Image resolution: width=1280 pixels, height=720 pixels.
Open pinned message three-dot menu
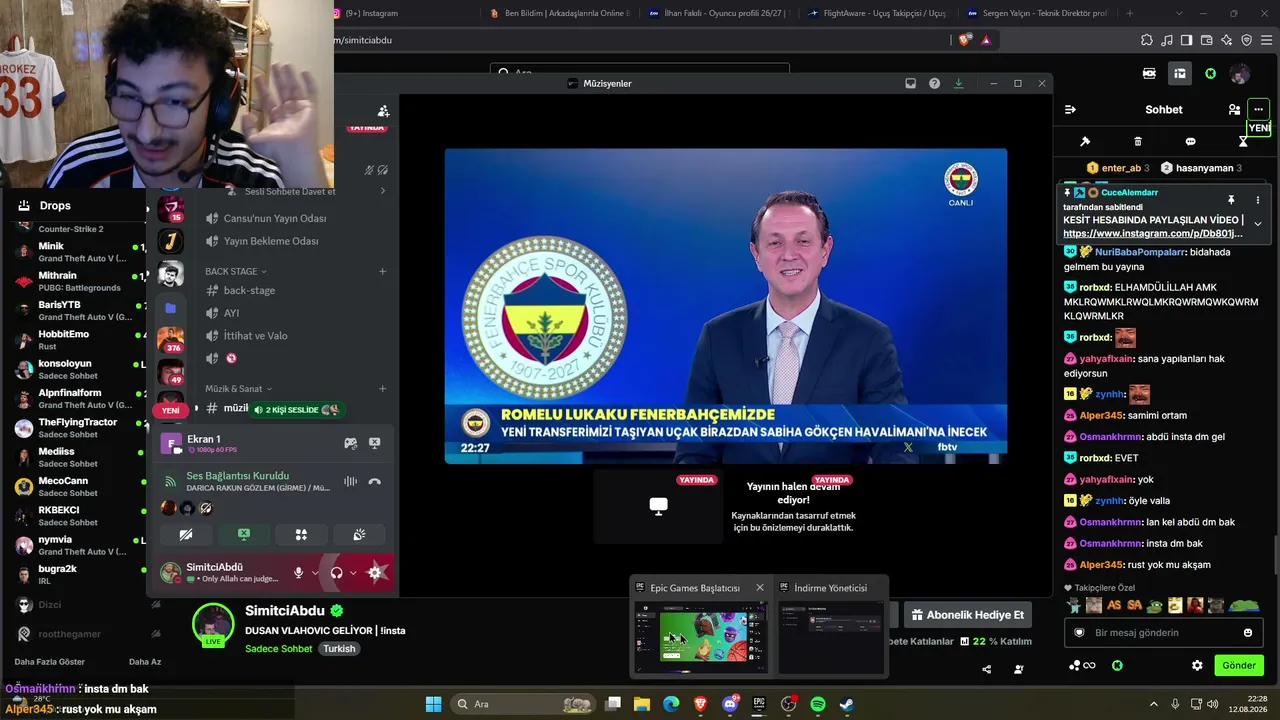point(1258,200)
